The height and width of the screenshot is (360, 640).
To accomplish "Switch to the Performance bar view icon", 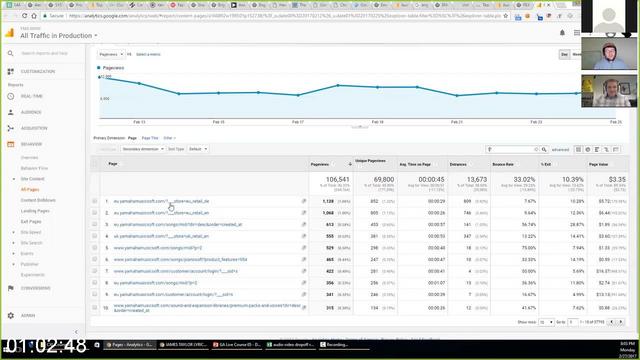I will click(x=597, y=149).
